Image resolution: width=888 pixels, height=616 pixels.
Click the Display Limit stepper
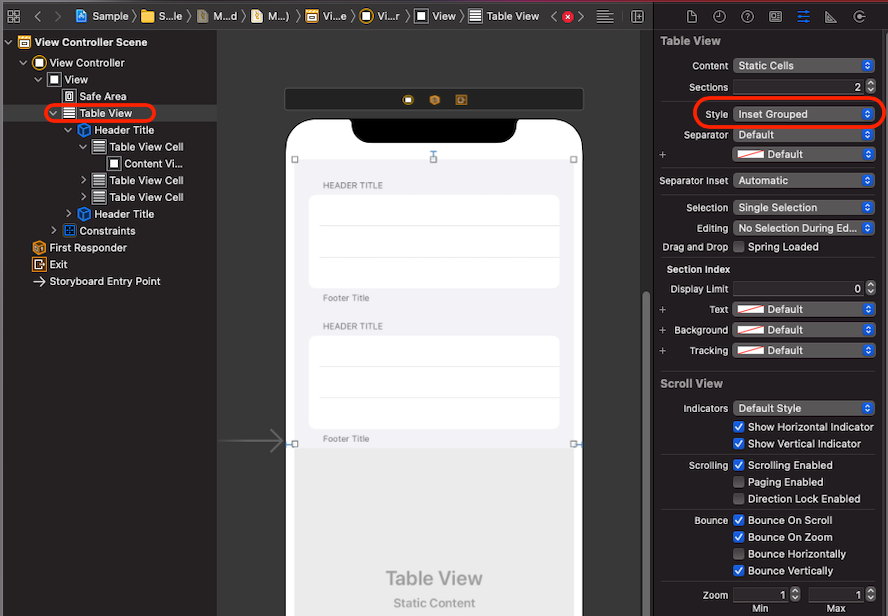click(x=870, y=289)
